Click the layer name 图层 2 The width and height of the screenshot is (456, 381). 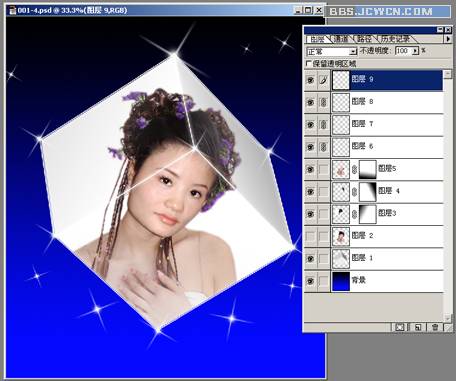tap(362, 236)
